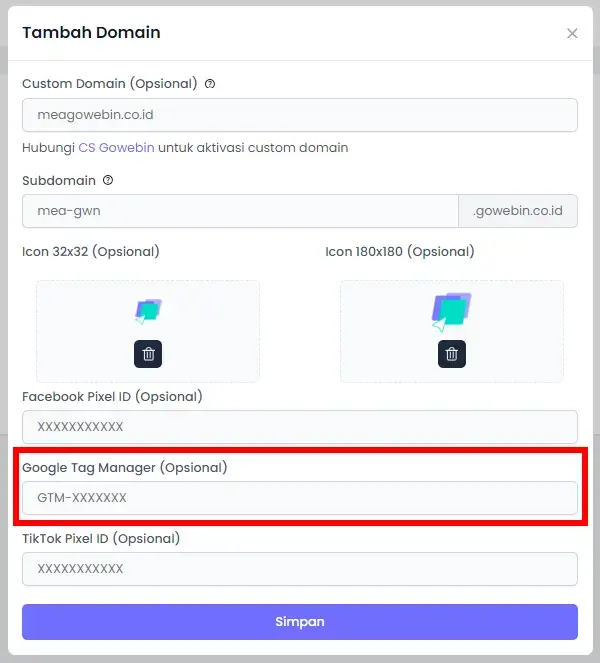Close the Tambah Domain dialog
The width and height of the screenshot is (600, 663).
(572, 33)
